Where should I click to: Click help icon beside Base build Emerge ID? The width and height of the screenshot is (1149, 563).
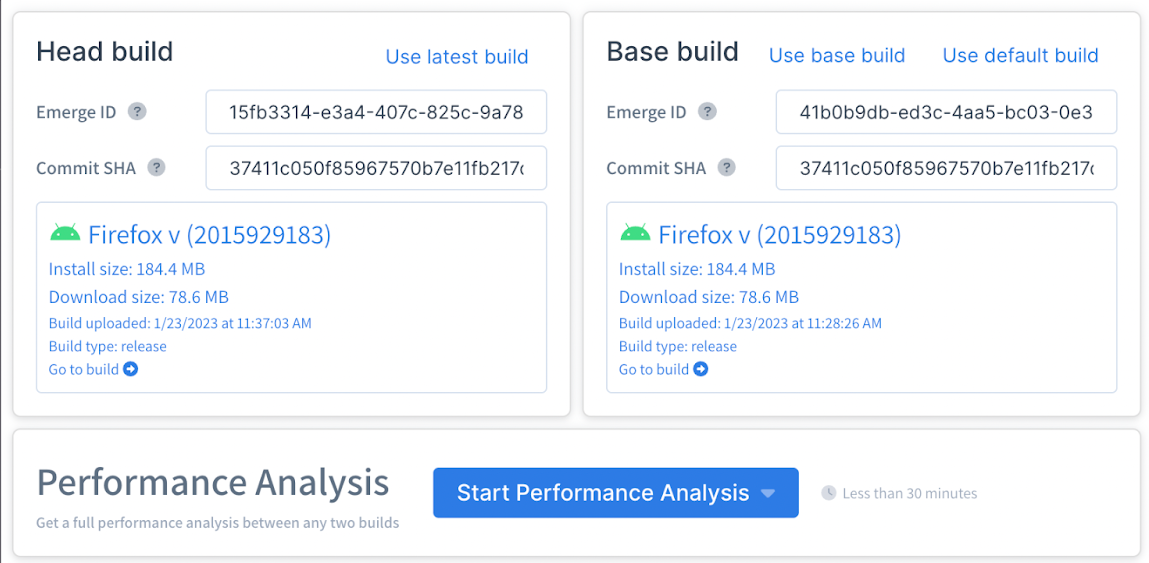pyautogui.click(x=708, y=112)
